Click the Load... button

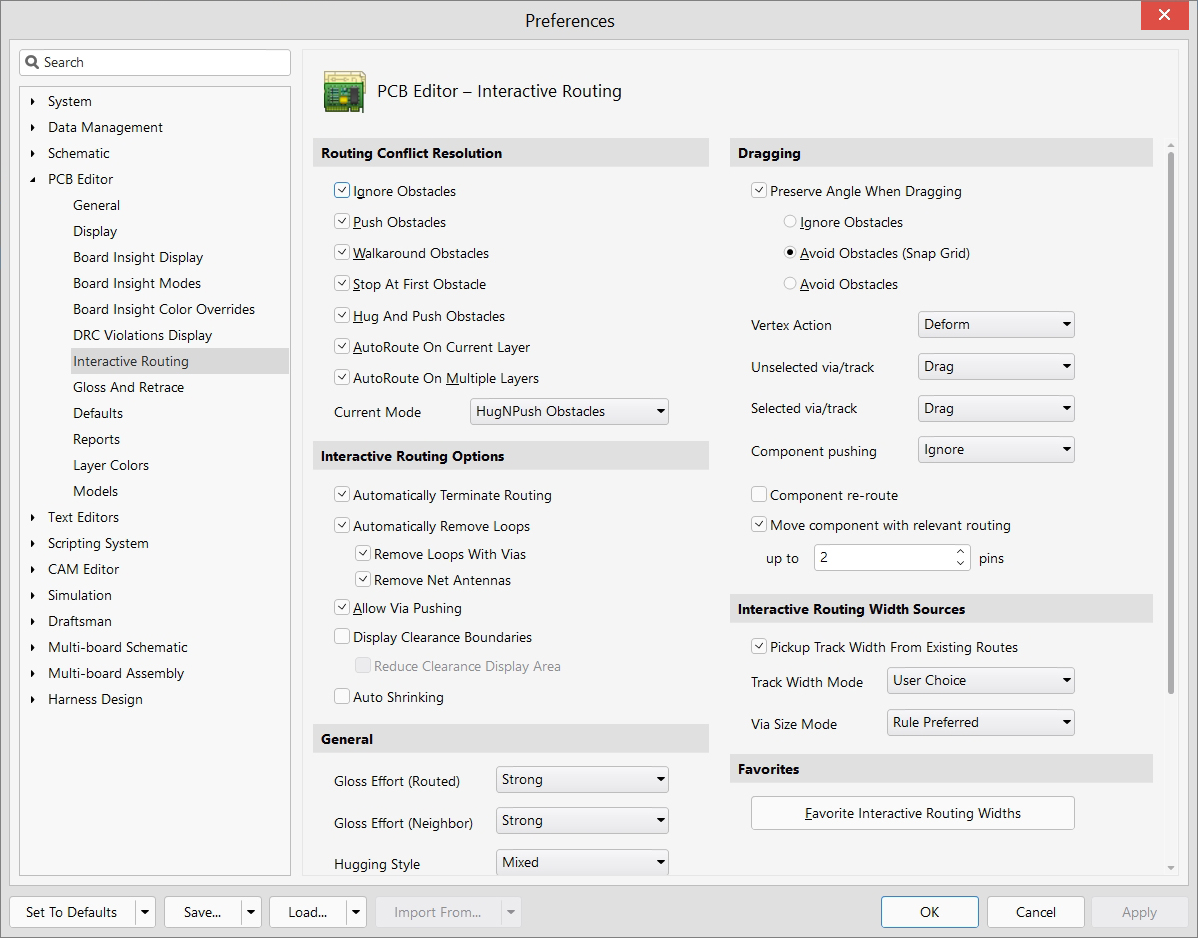[x=308, y=912]
